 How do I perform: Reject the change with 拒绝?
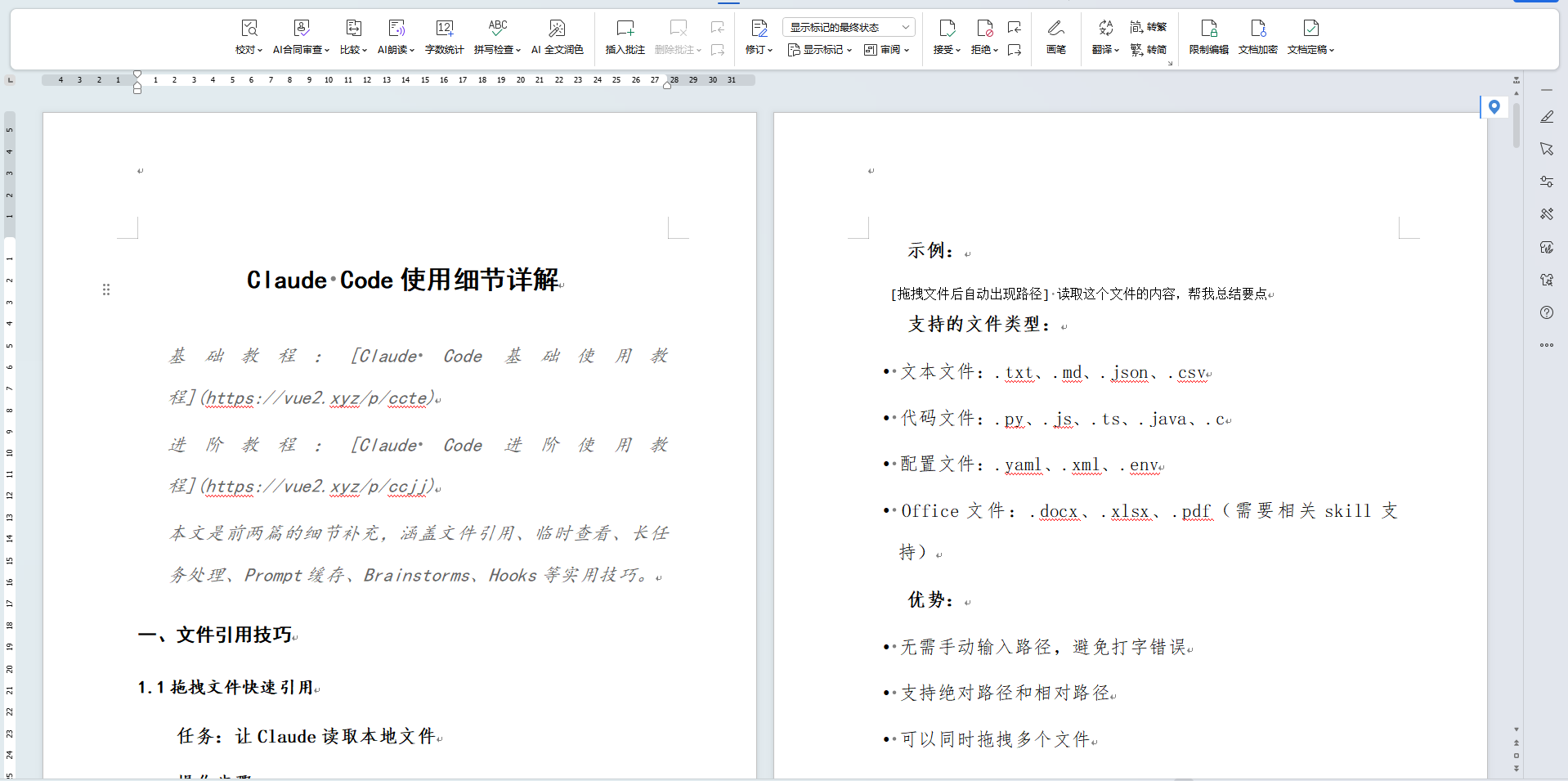click(x=984, y=38)
